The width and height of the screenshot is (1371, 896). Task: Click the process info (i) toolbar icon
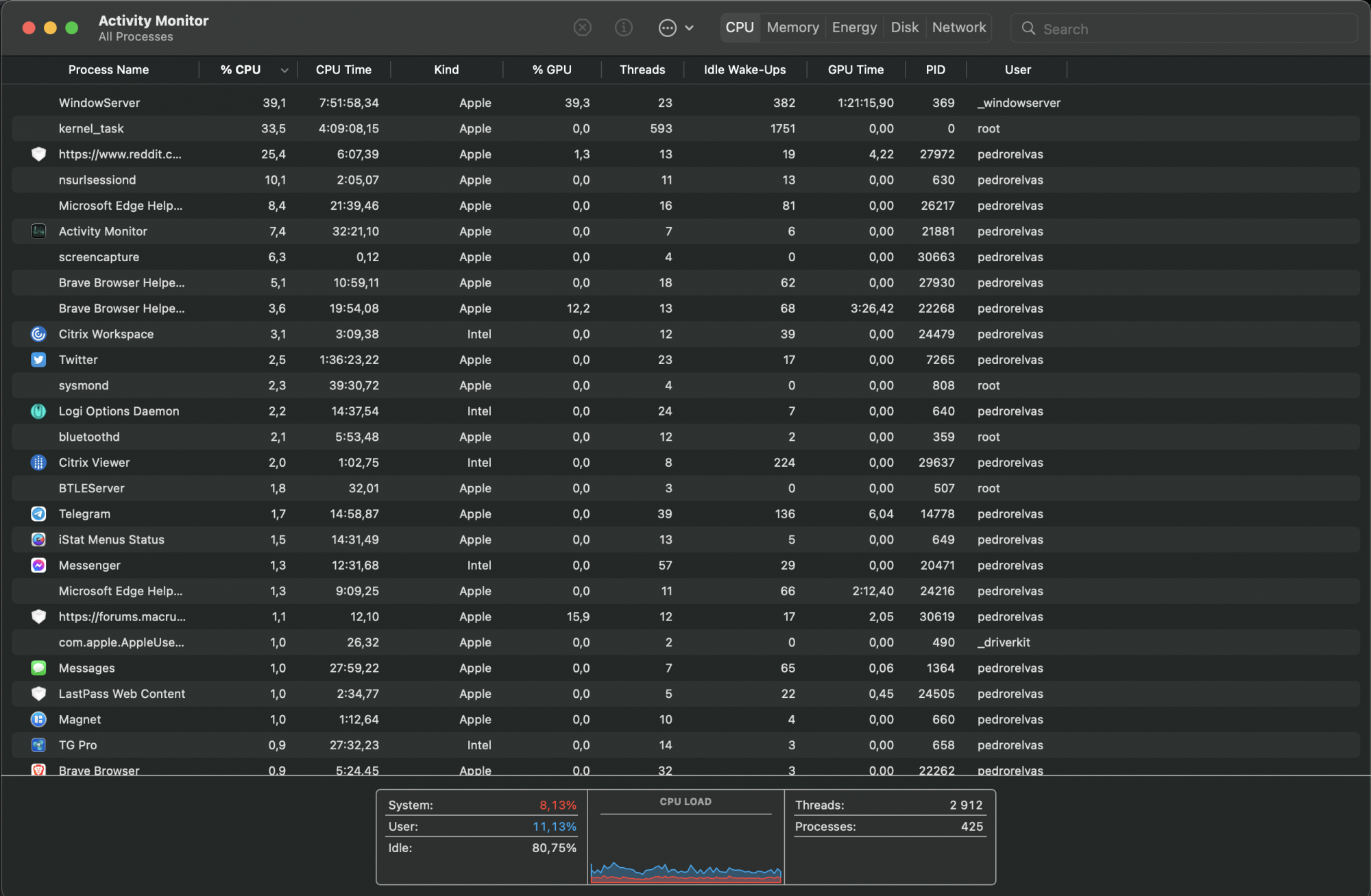click(623, 27)
